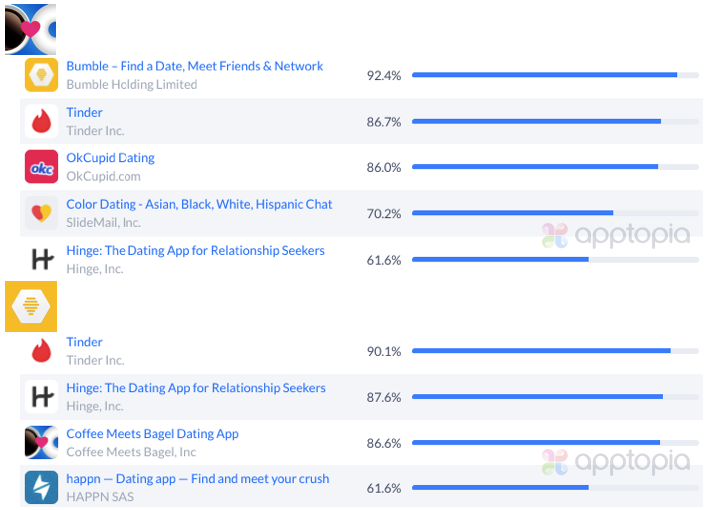Select Hinge link in the bottom list

tap(195, 388)
